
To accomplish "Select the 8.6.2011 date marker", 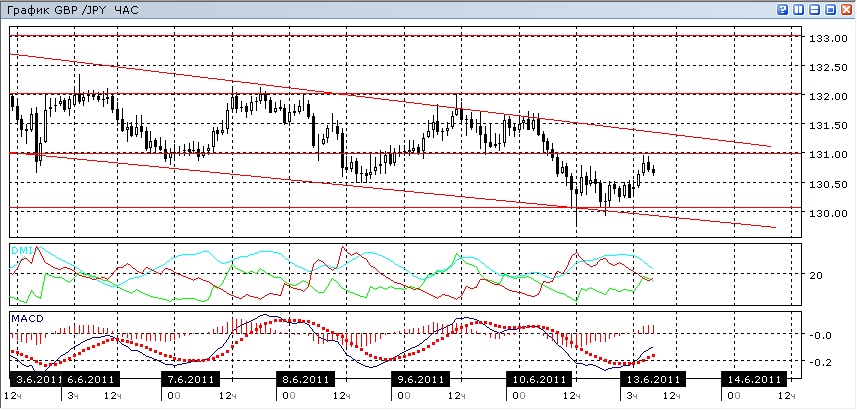I will coord(305,379).
